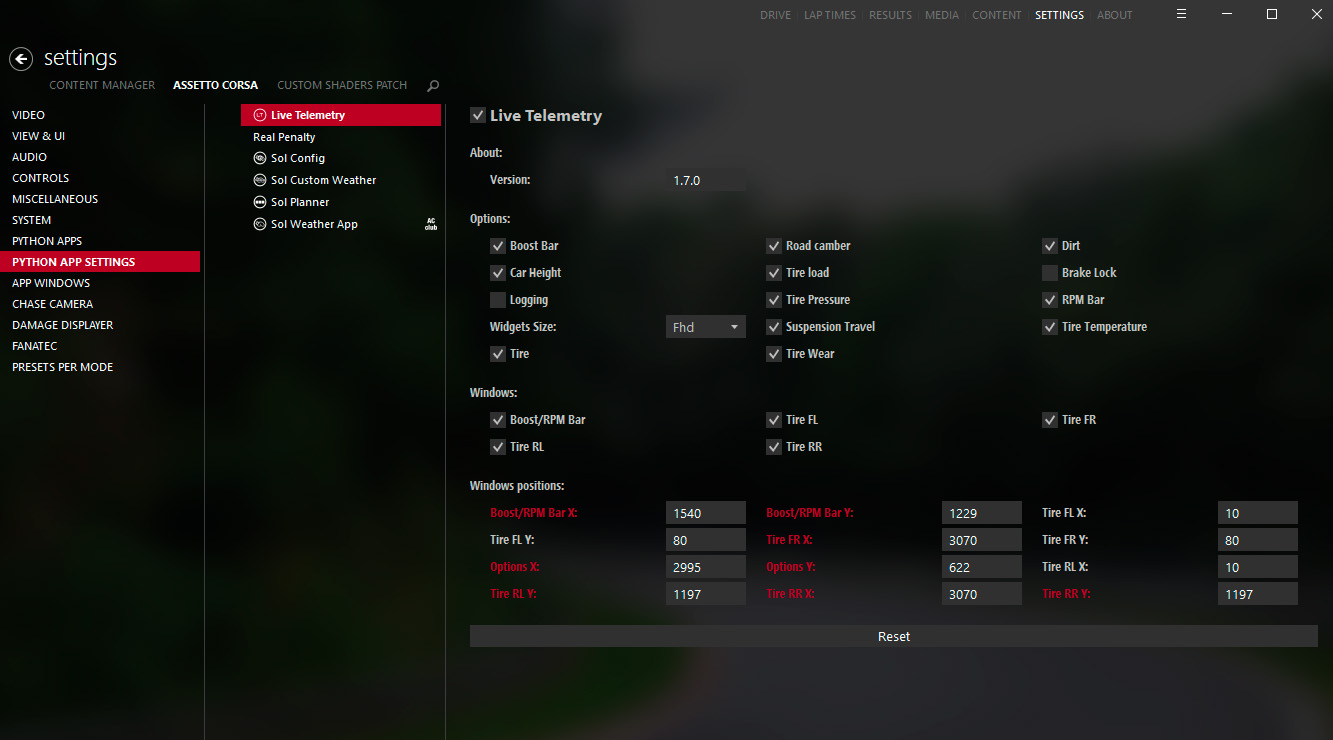Open the settings search magnifier icon
Screen dimensions: 1333x740
(x=433, y=86)
